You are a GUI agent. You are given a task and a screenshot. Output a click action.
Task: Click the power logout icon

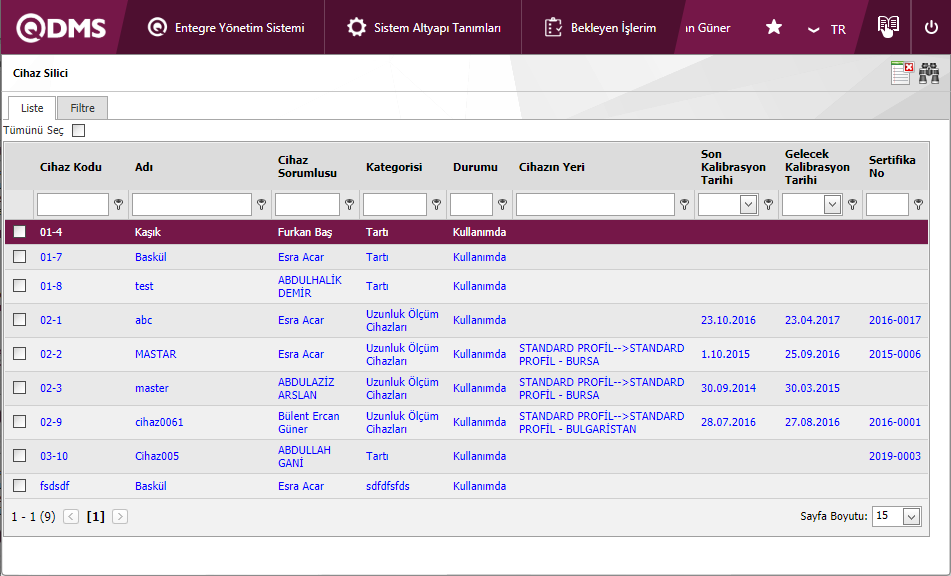pos(931,28)
